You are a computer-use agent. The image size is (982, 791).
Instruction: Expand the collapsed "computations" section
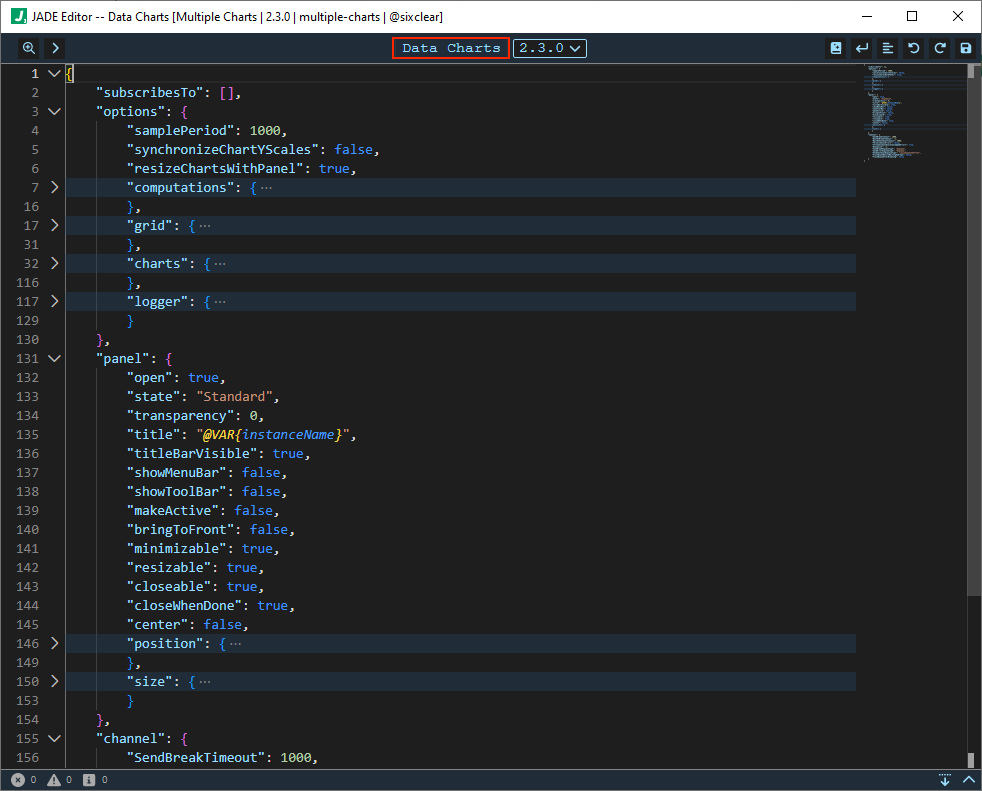54,188
